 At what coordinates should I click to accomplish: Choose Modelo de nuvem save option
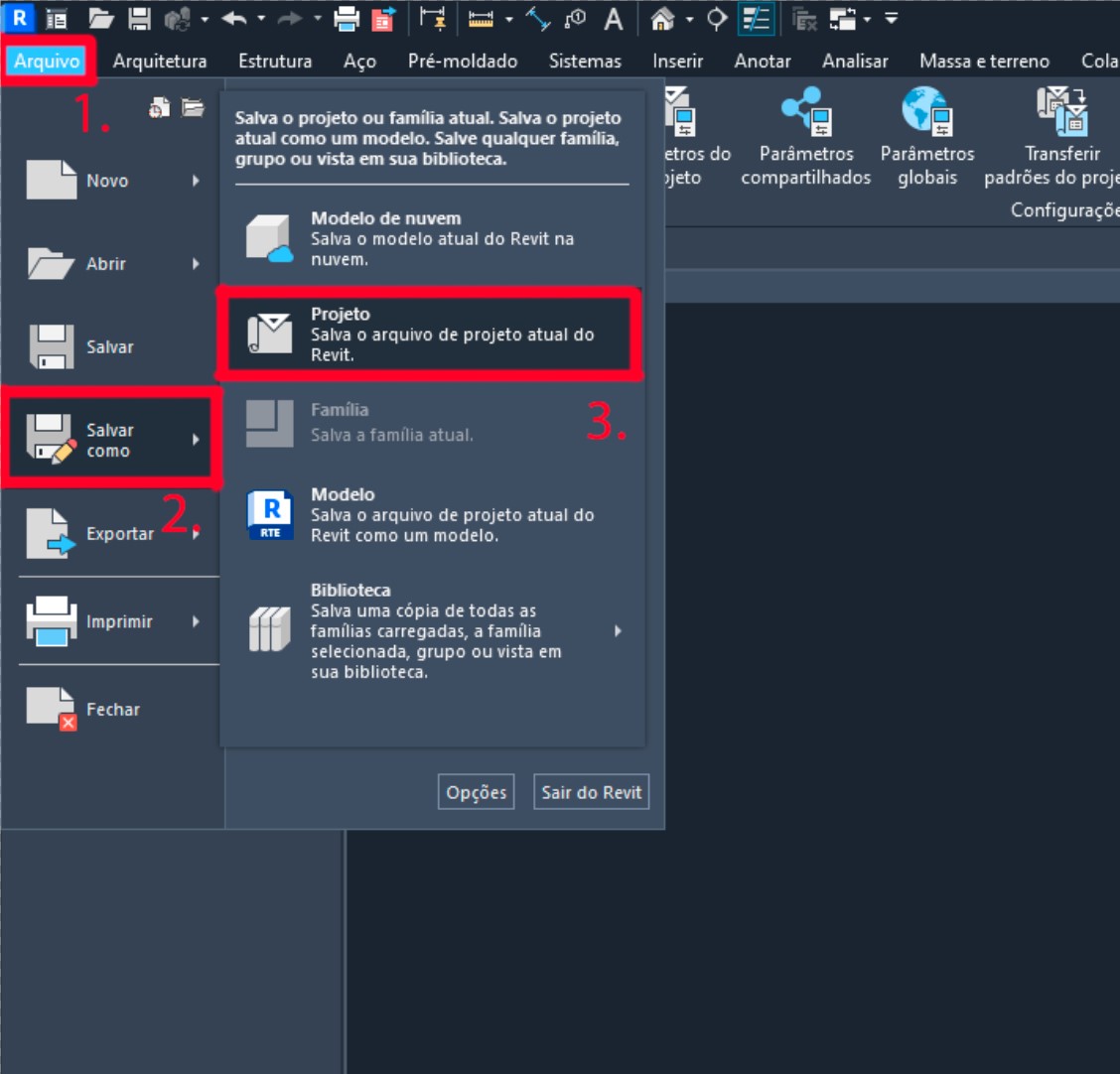coord(432,239)
